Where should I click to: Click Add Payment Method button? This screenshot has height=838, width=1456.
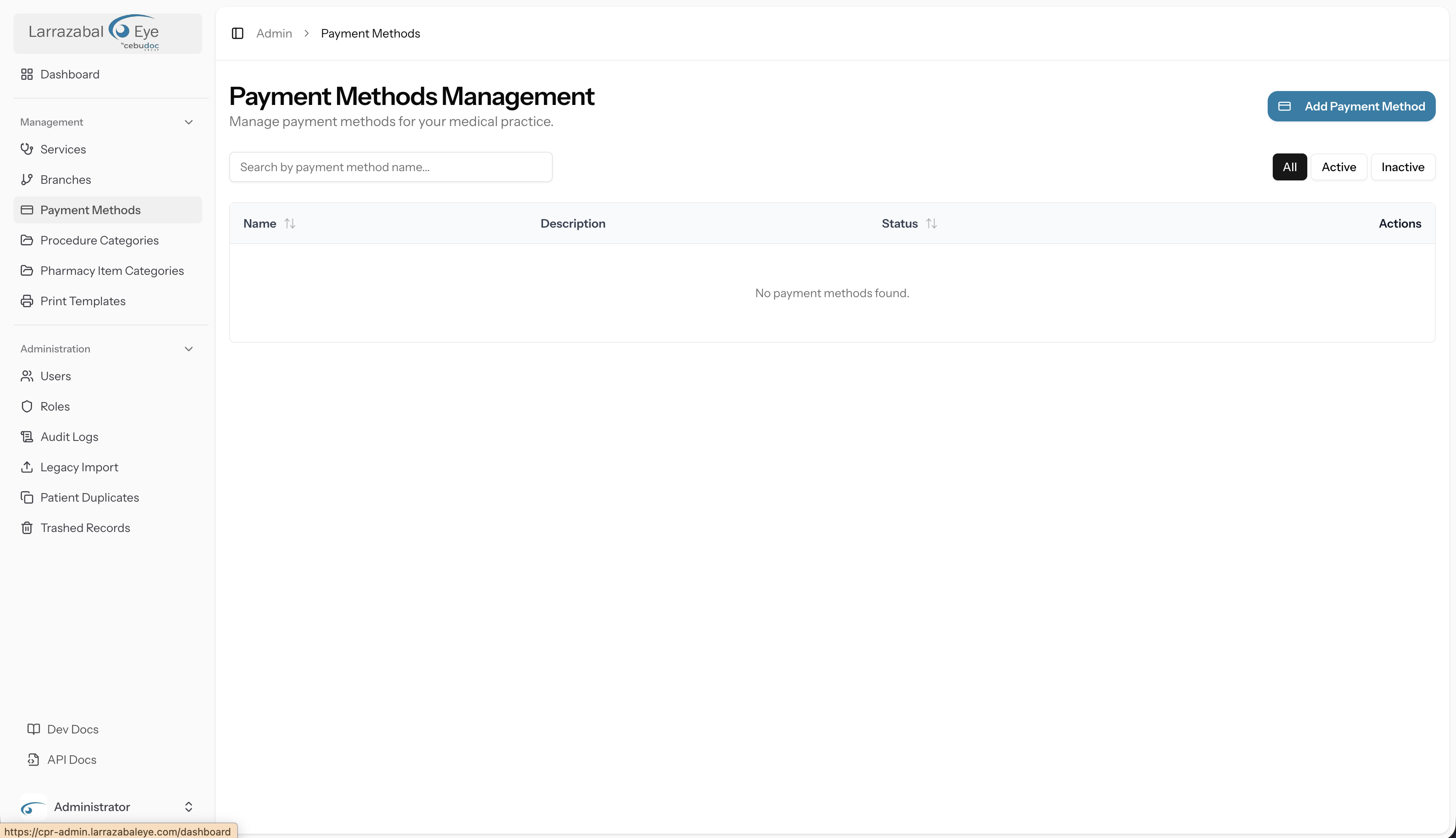click(x=1352, y=106)
